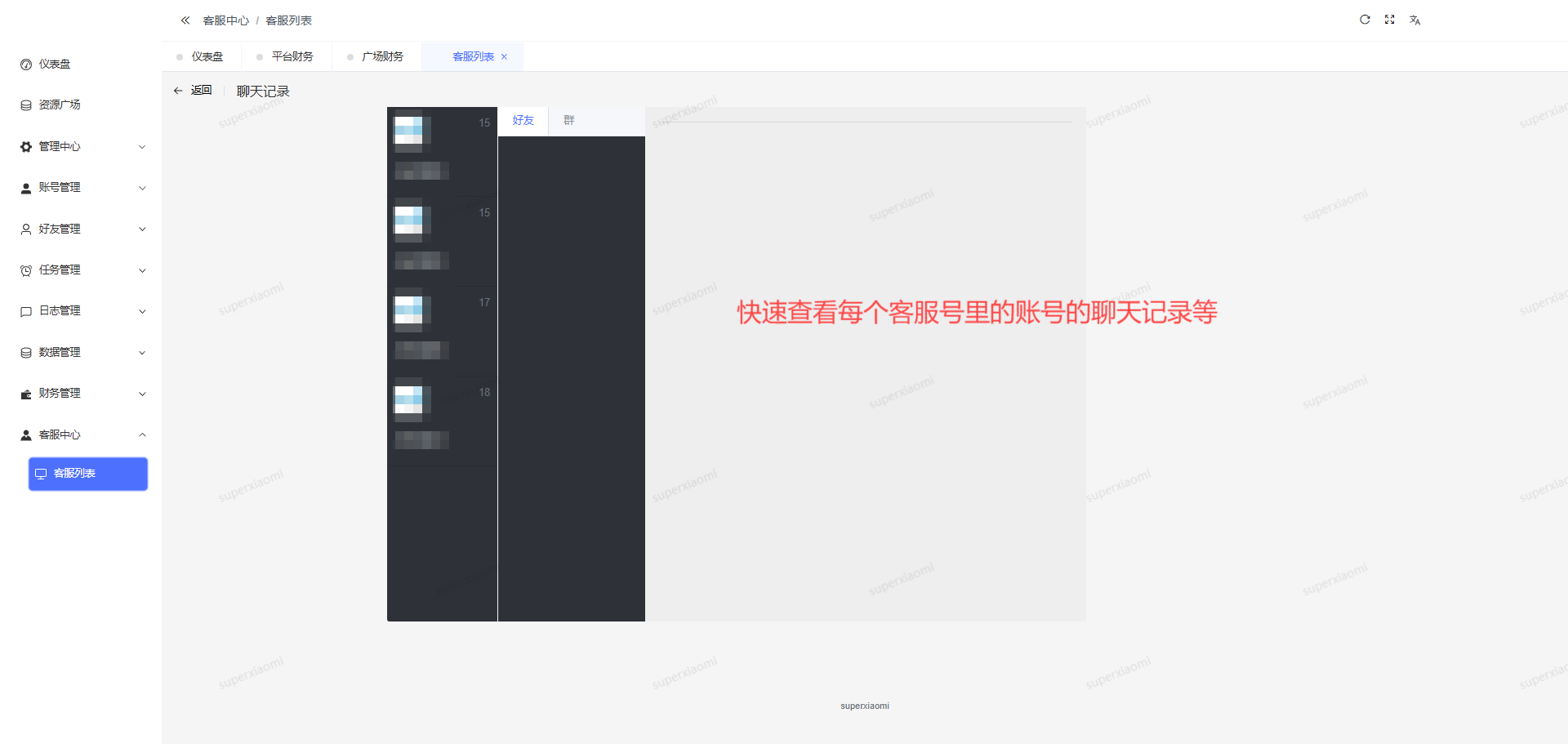1568x744 pixels.
Task: Open the language translation icon
Action: coord(1414,20)
